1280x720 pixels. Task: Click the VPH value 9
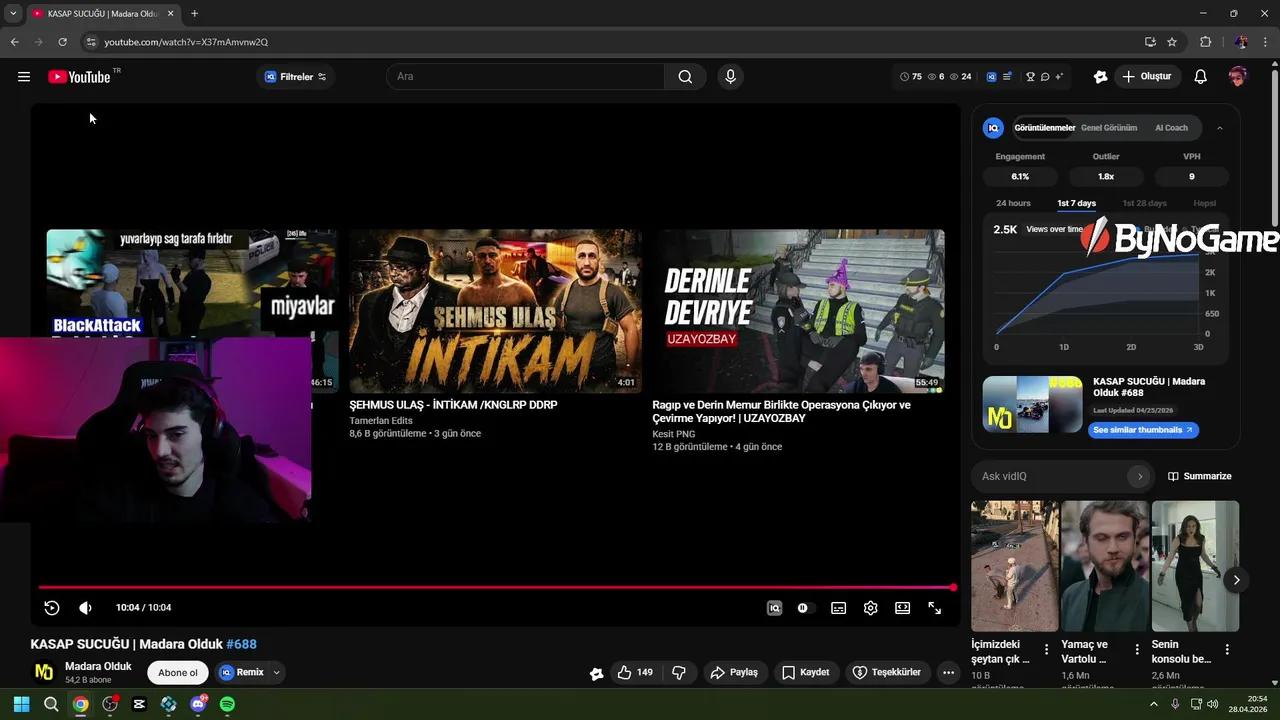tap(1191, 176)
